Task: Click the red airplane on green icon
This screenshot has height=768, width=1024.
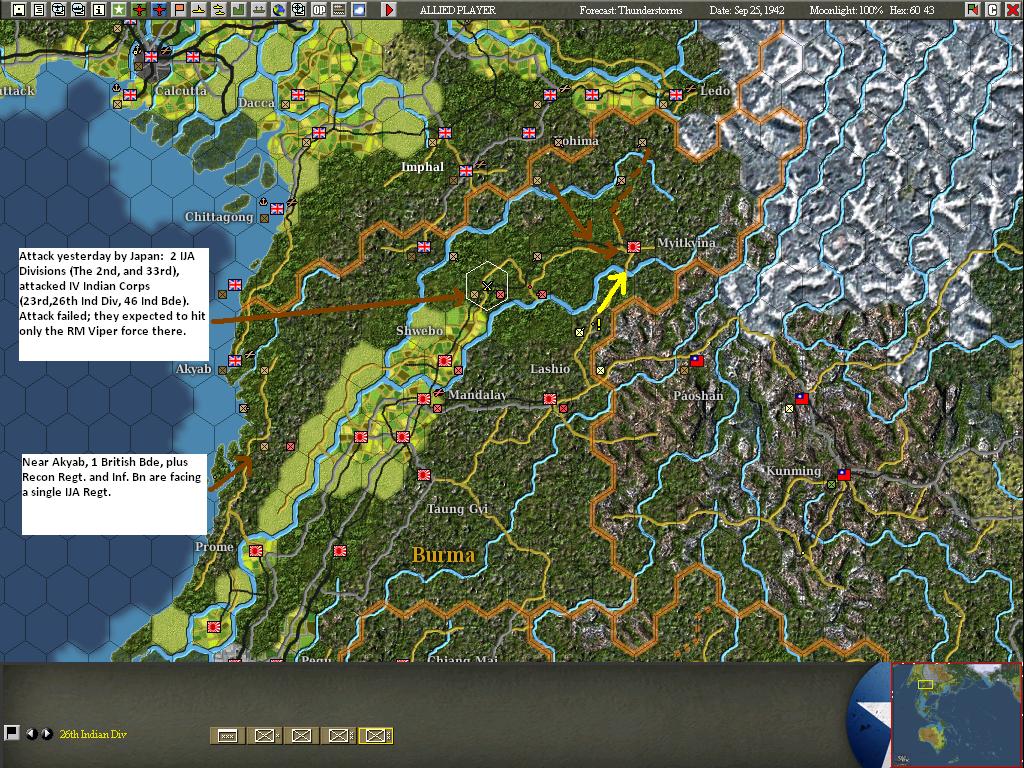Action: pos(139,10)
